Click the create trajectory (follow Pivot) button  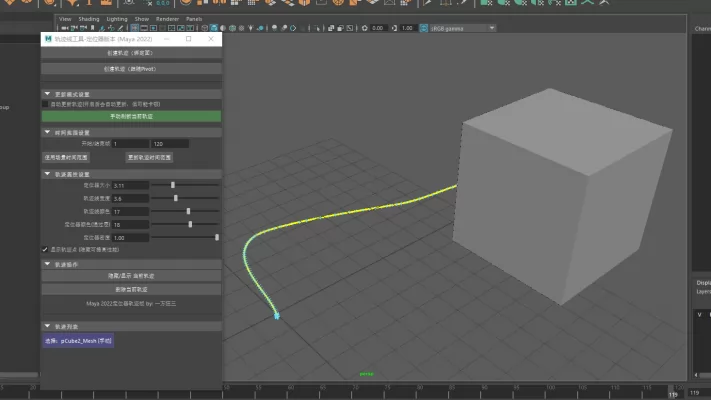click(131, 70)
